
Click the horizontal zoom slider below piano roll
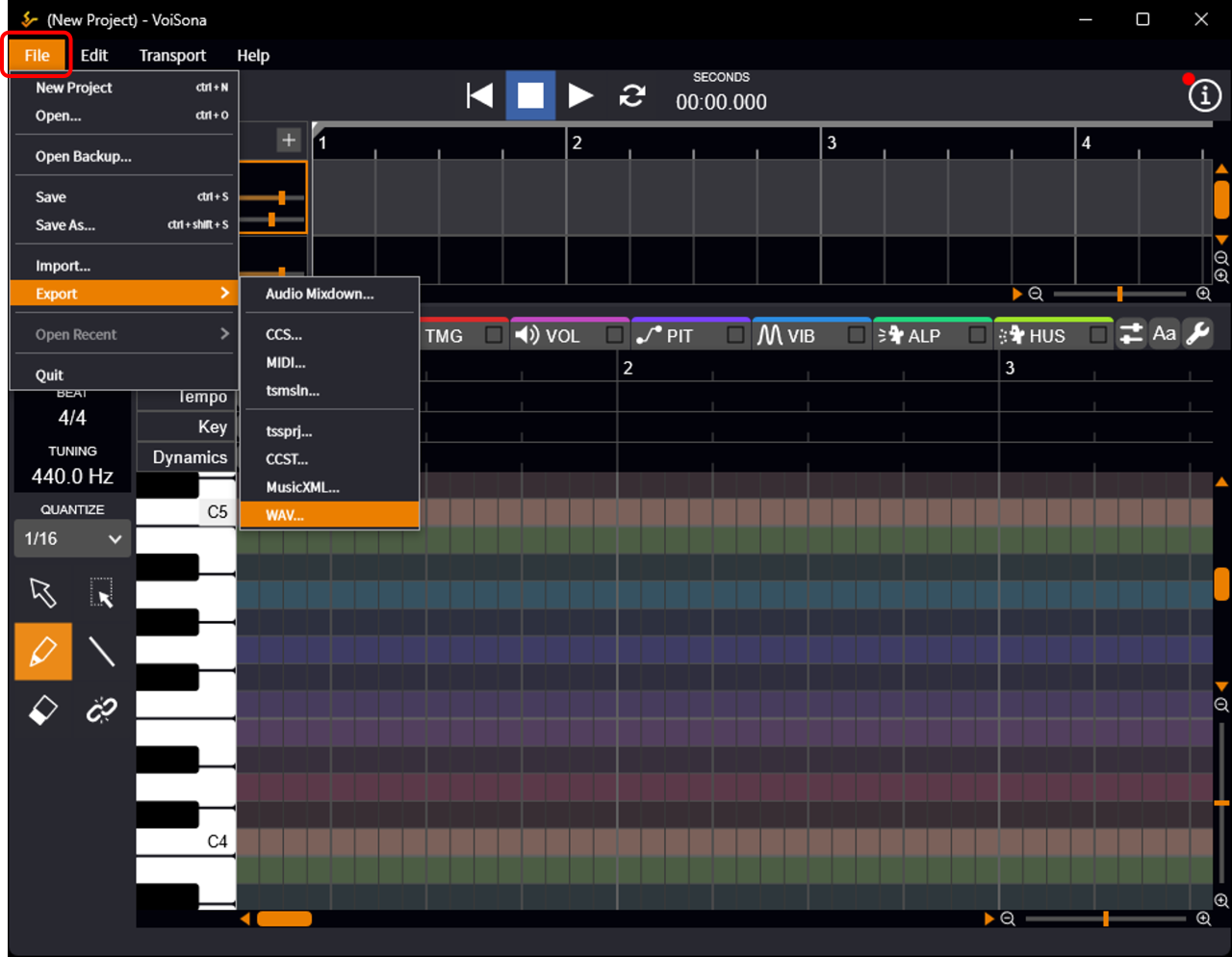tap(1105, 919)
